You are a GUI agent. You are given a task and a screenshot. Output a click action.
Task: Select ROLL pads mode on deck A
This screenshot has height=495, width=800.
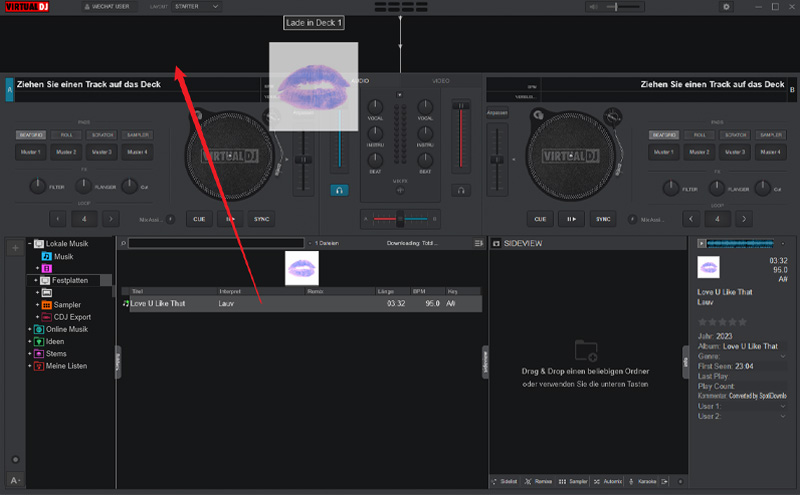click(66, 135)
